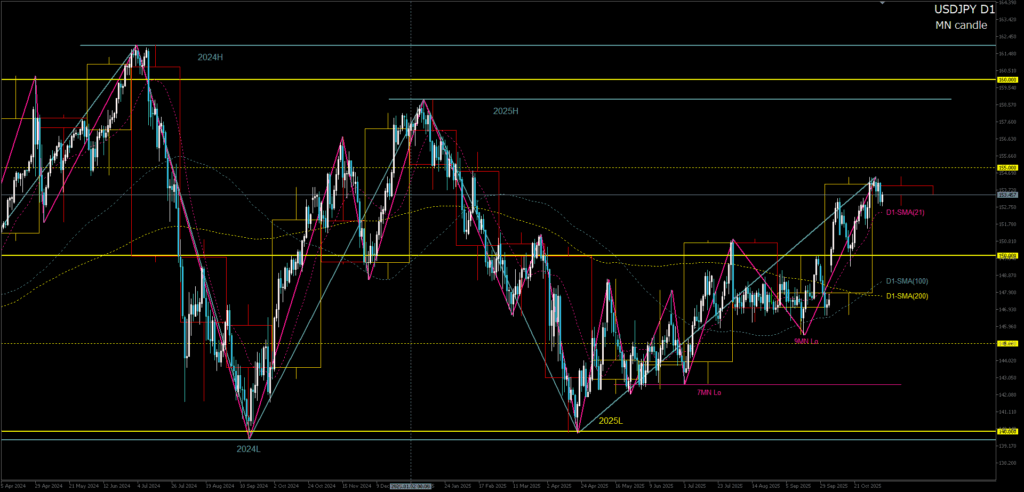Viewport: 1024px width, 492px height.
Task: Select the 155.000 price level tag
Action: point(1006,168)
